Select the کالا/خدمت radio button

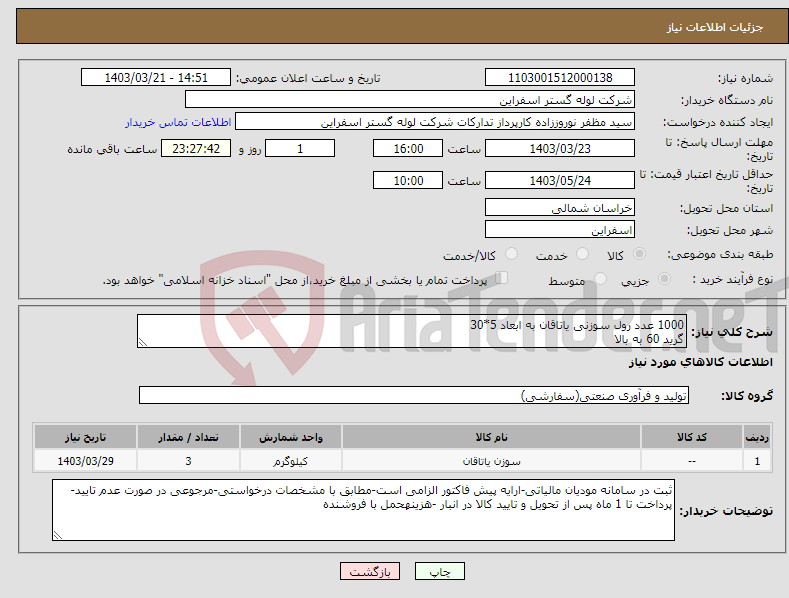pos(511,254)
